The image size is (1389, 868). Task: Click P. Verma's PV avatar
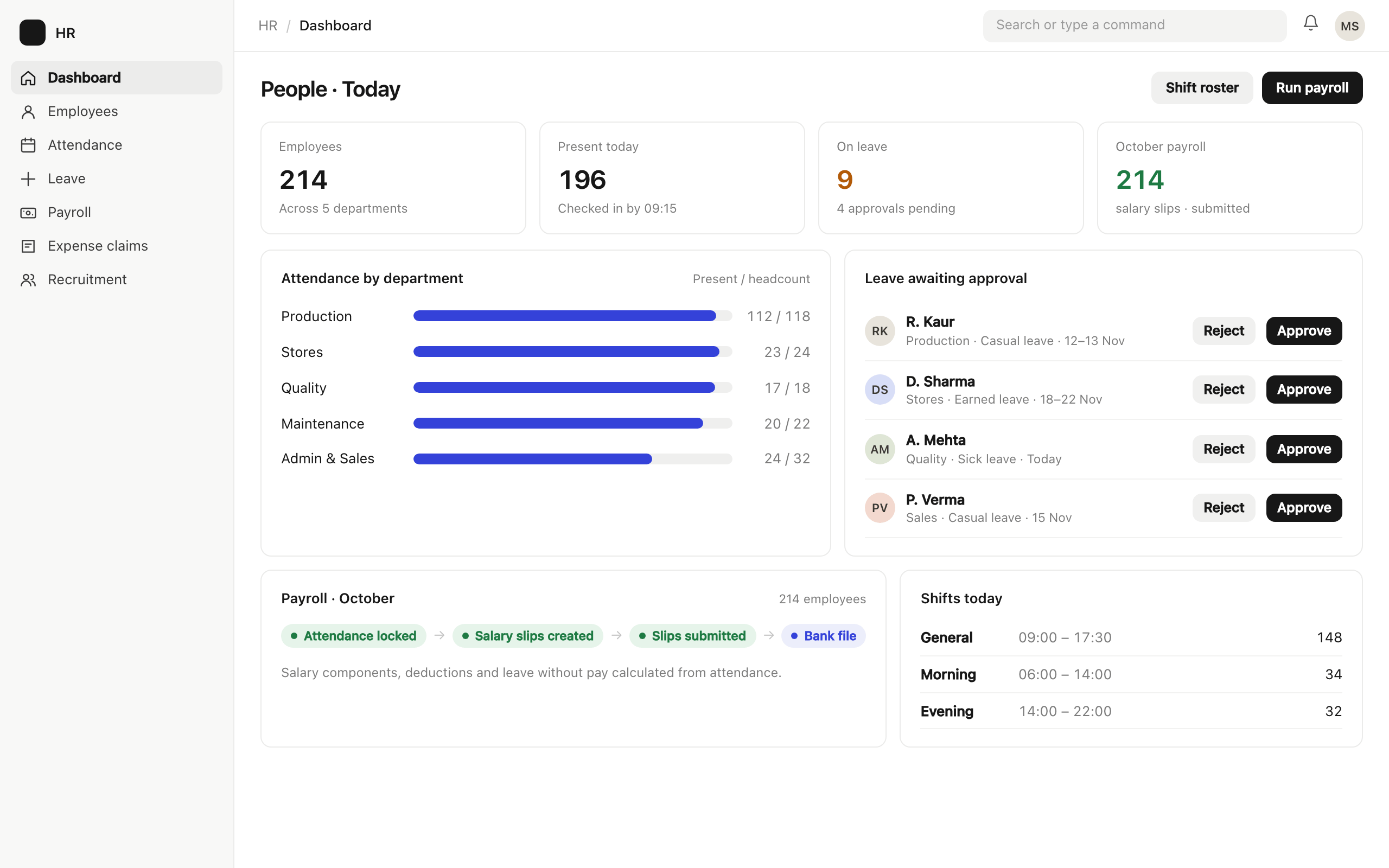[x=880, y=507]
